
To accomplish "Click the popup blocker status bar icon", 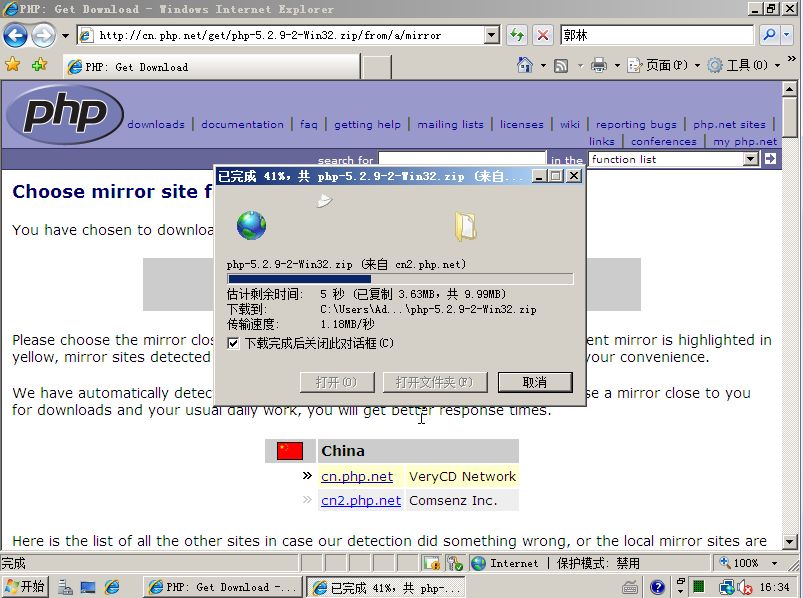I will pos(431,563).
